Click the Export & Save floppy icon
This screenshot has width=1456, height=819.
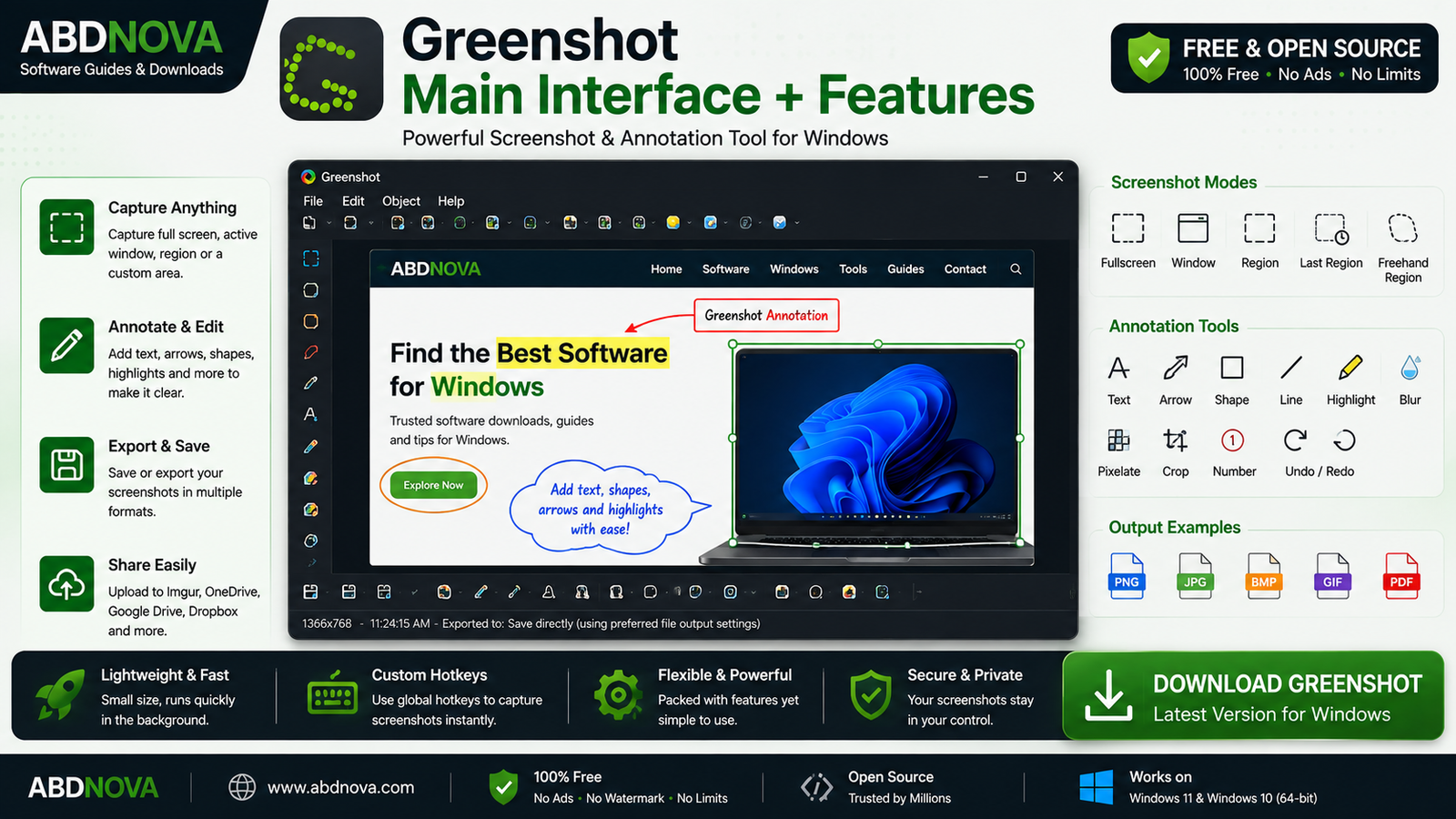[66, 465]
